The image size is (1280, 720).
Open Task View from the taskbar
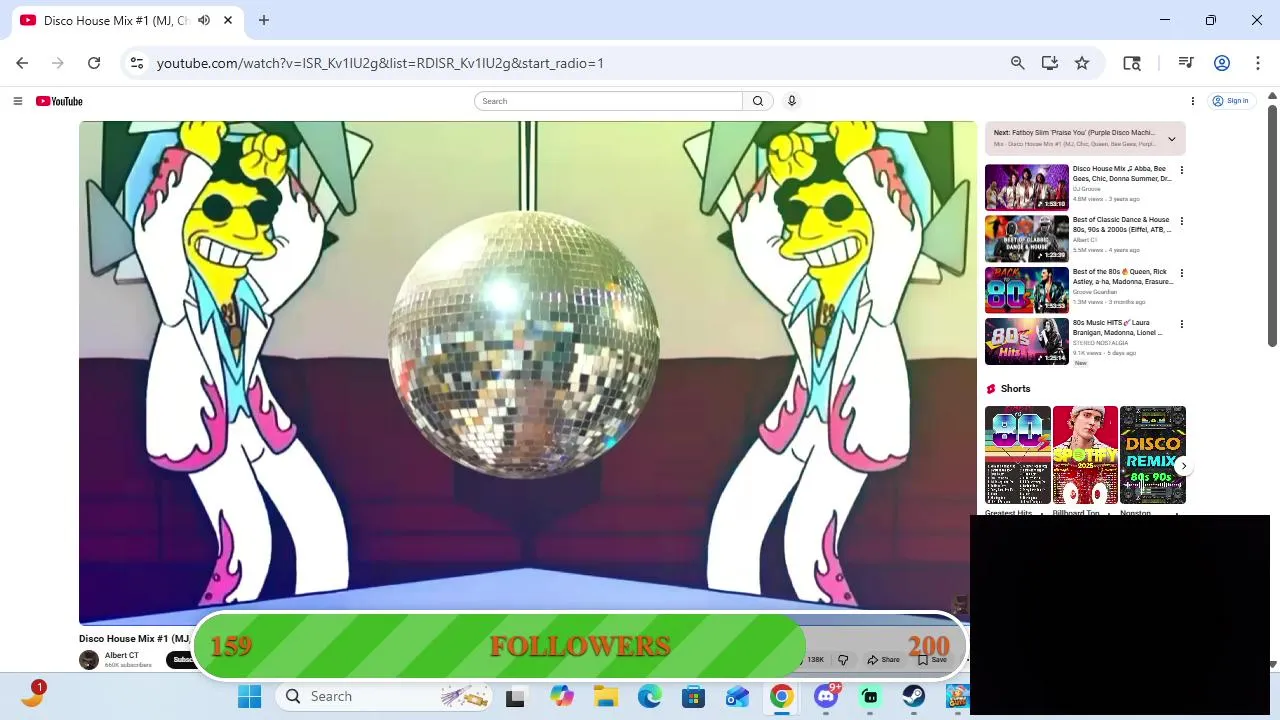(515, 696)
